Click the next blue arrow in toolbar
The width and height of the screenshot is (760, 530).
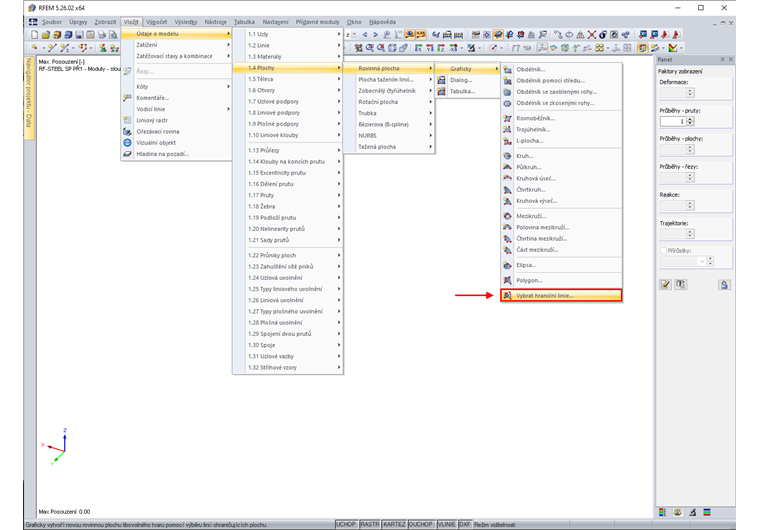click(375, 35)
